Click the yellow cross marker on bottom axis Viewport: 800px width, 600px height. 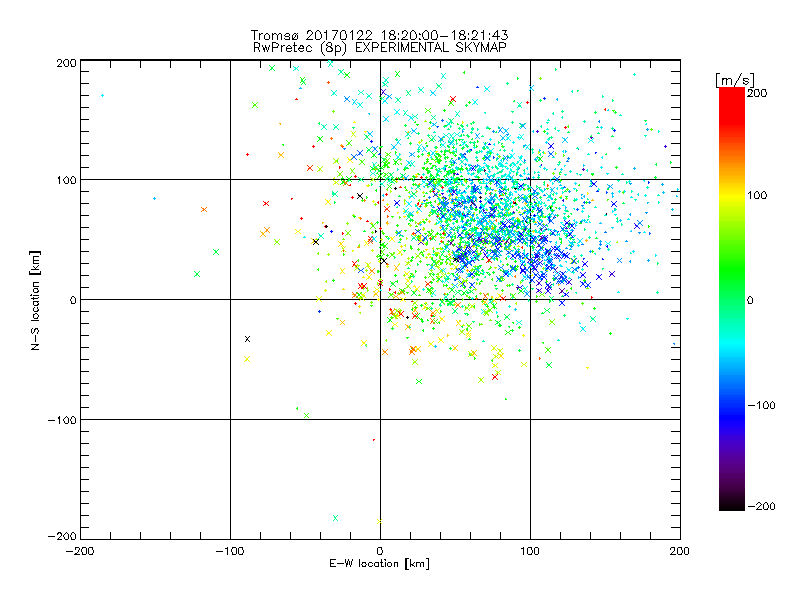click(x=379, y=521)
